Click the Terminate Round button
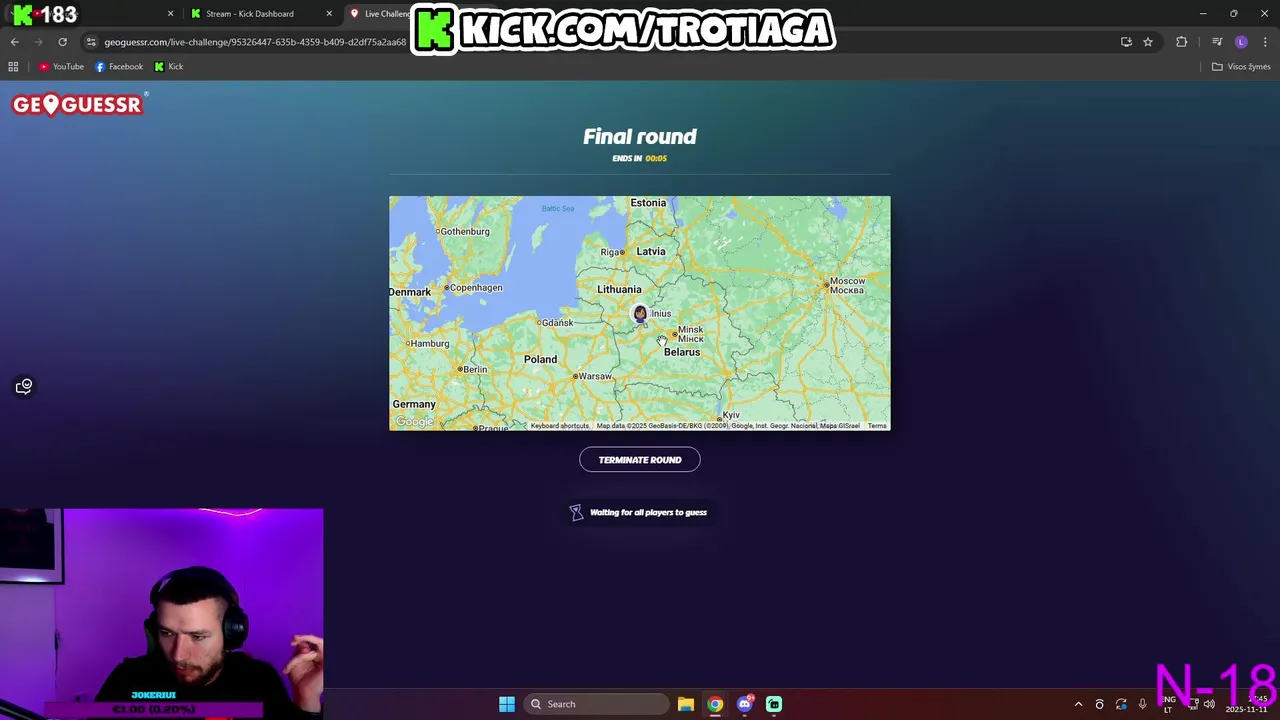The height and width of the screenshot is (720, 1280). pyautogui.click(x=640, y=460)
